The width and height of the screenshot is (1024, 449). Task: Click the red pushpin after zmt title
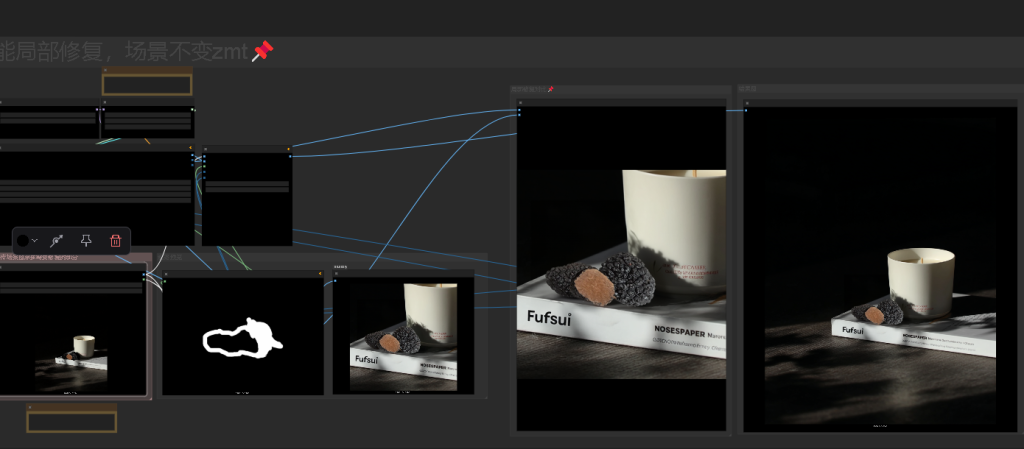pyautogui.click(x=262, y=51)
